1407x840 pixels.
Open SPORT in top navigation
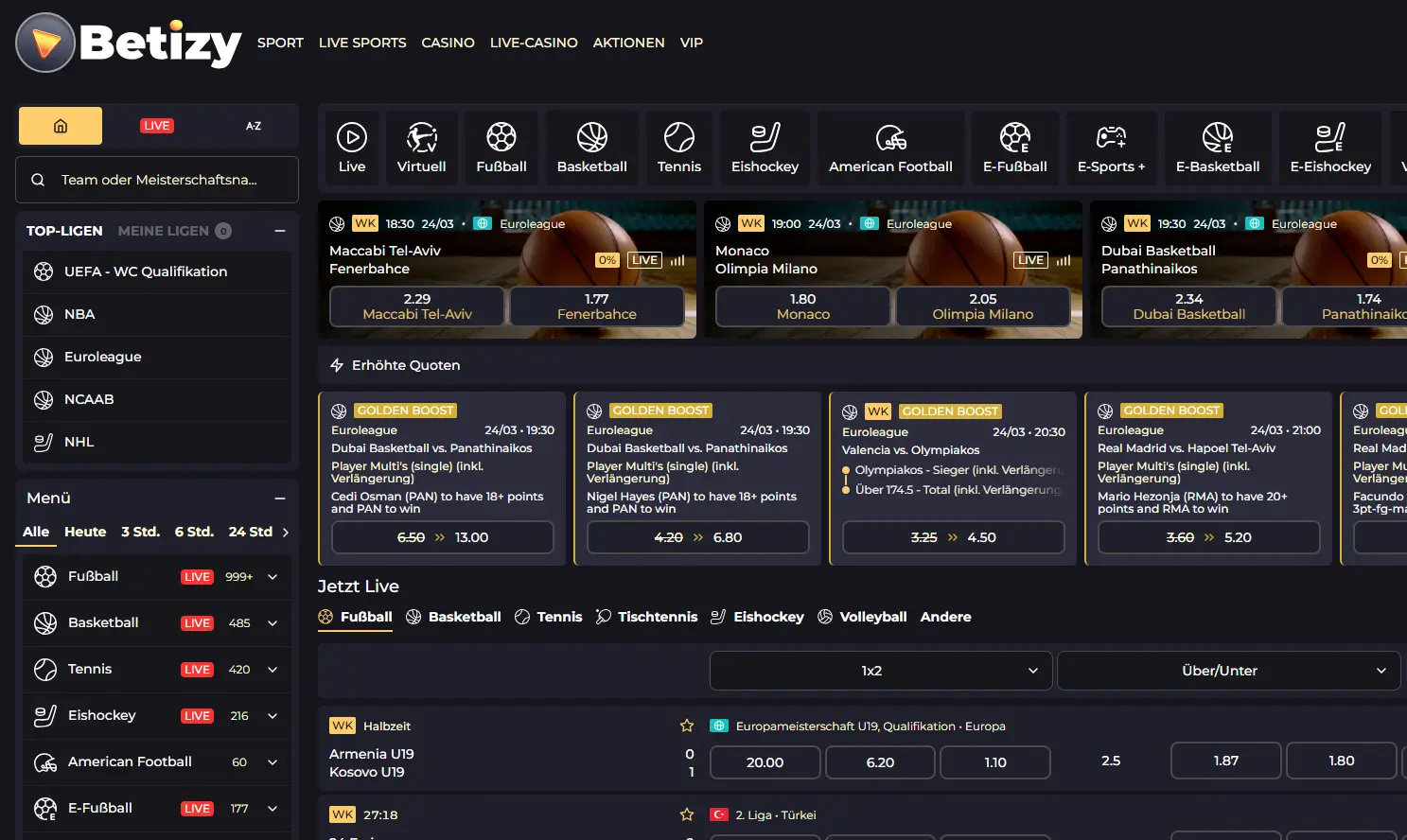tap(280, 43)
